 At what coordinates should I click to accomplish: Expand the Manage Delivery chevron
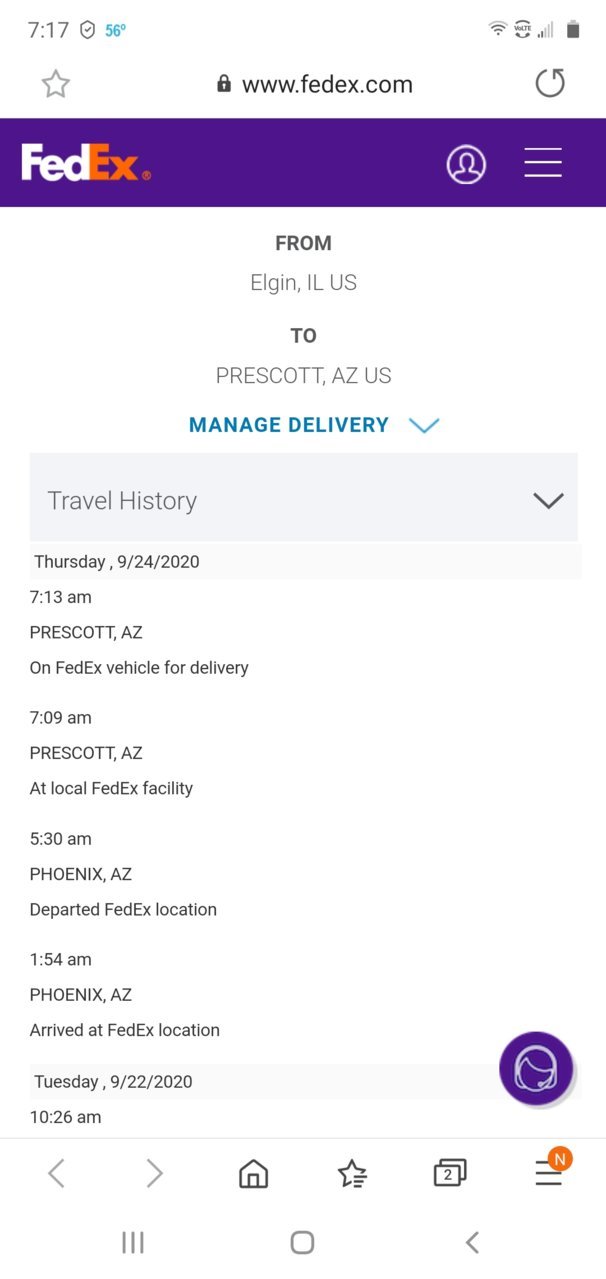424,425
